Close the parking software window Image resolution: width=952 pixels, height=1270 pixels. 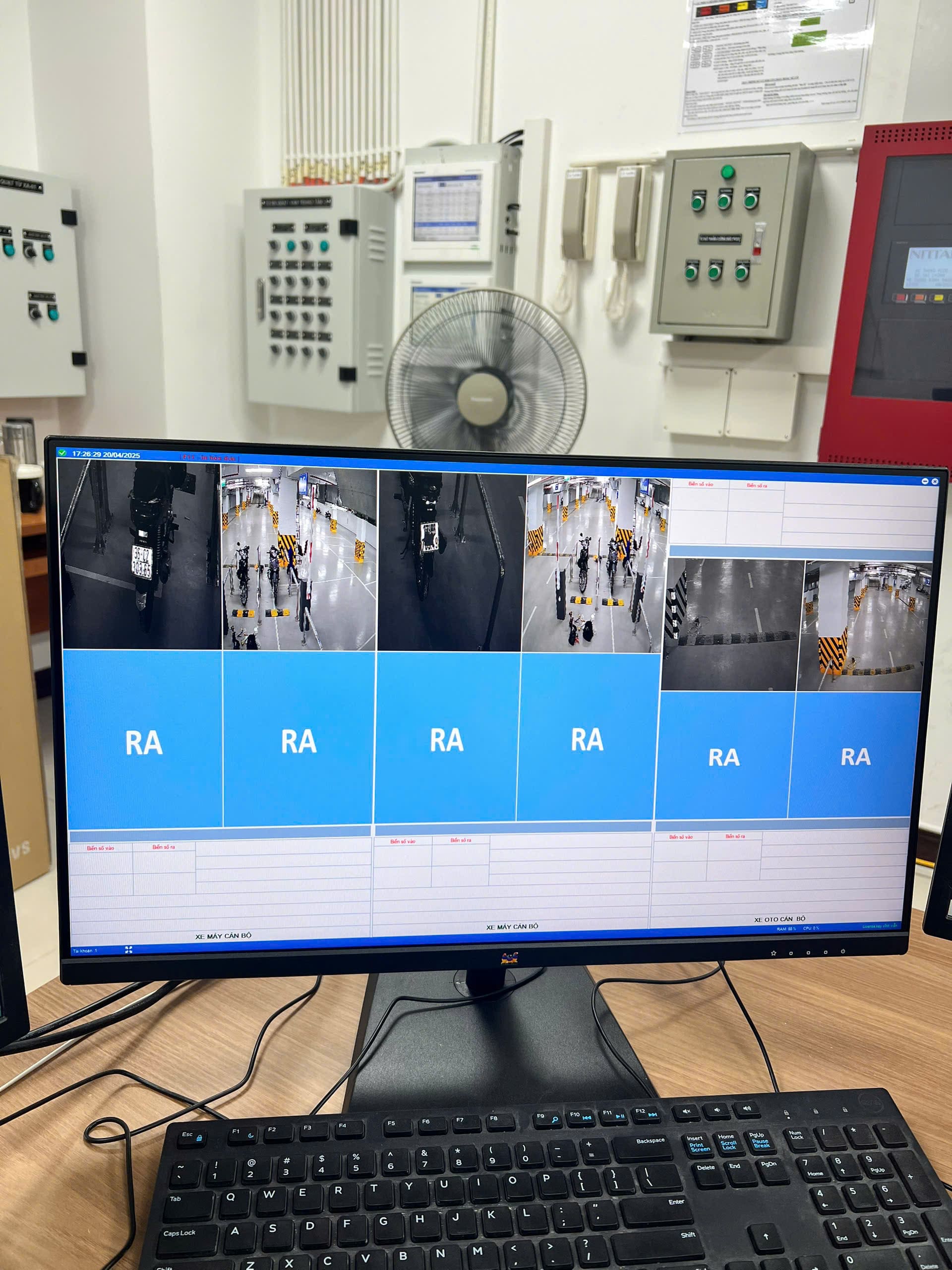[x=935, y=482]
